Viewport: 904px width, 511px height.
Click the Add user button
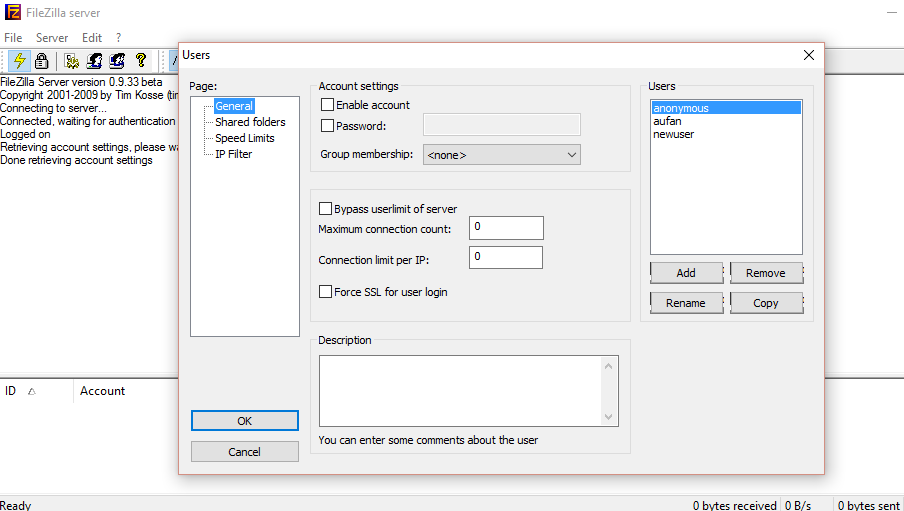[686, 273]
